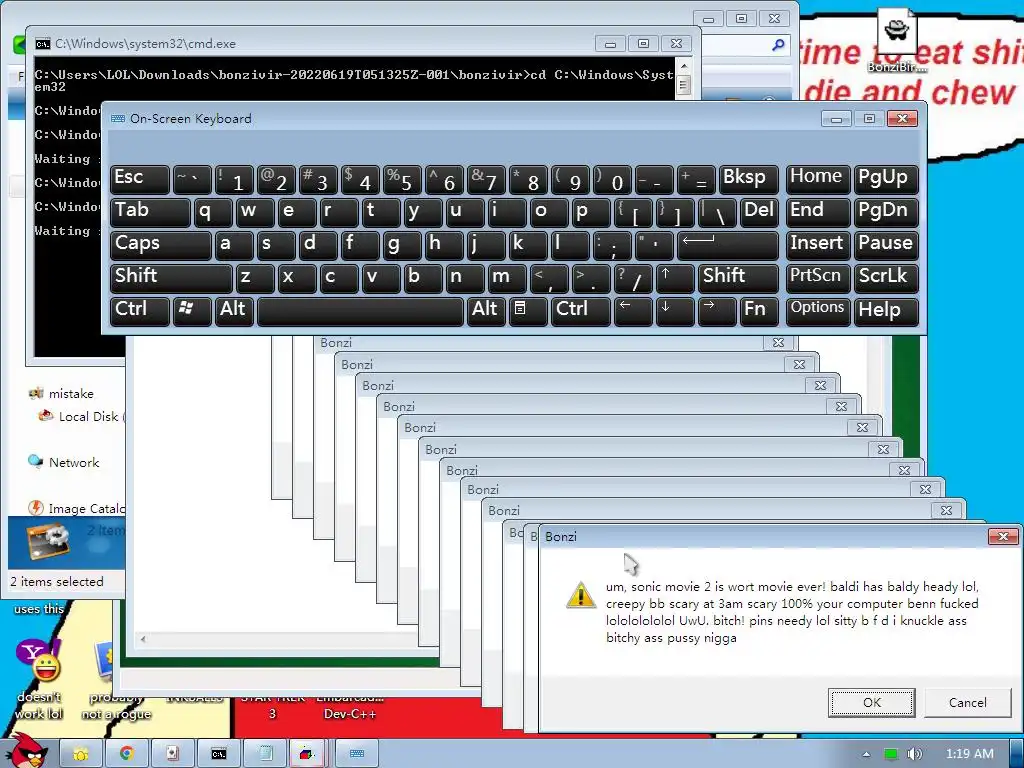Toggle the right Alt key
Screen dimensions: 1024x768
[x=486, y=310]
